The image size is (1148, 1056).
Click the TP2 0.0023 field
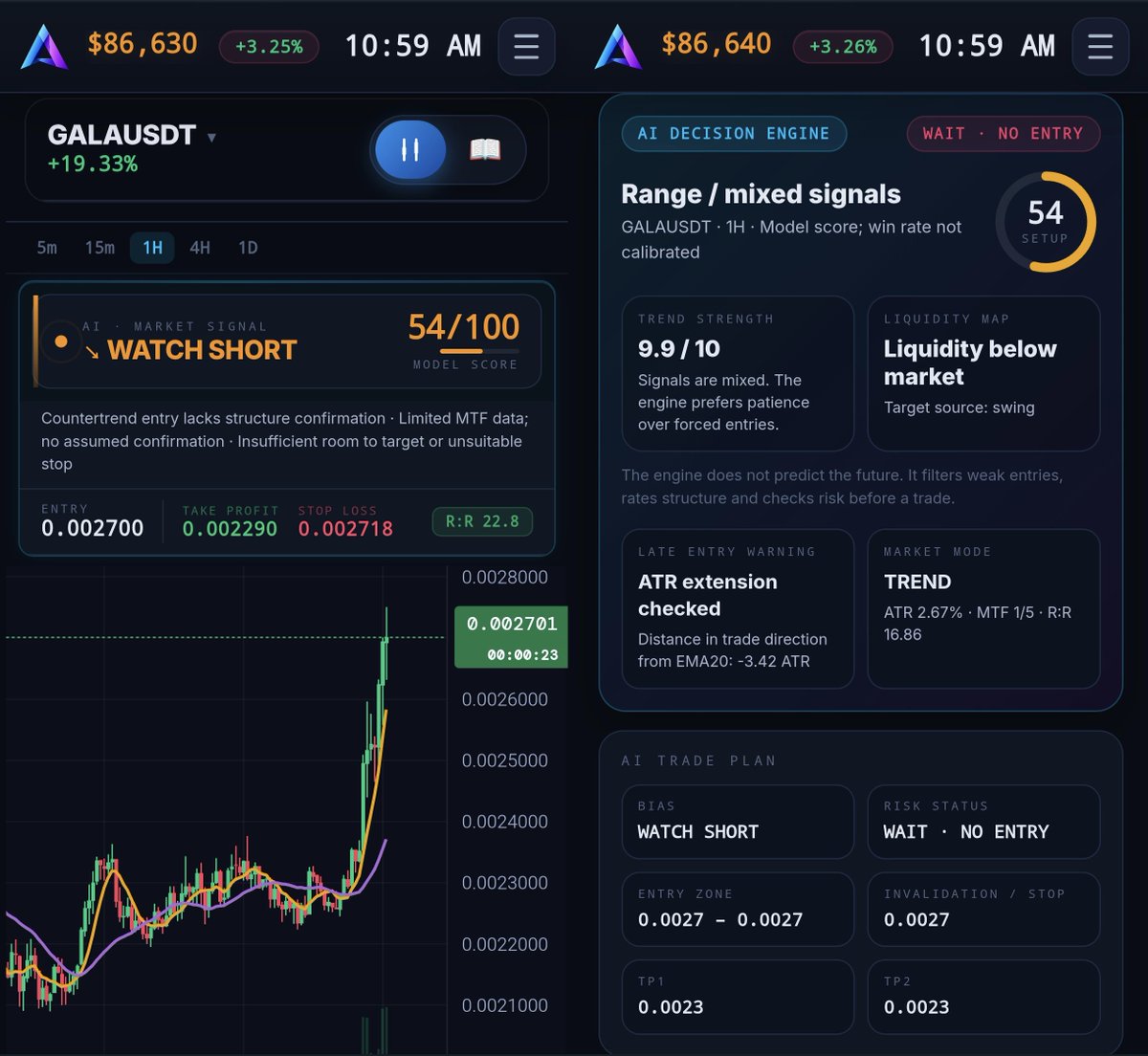983,997
